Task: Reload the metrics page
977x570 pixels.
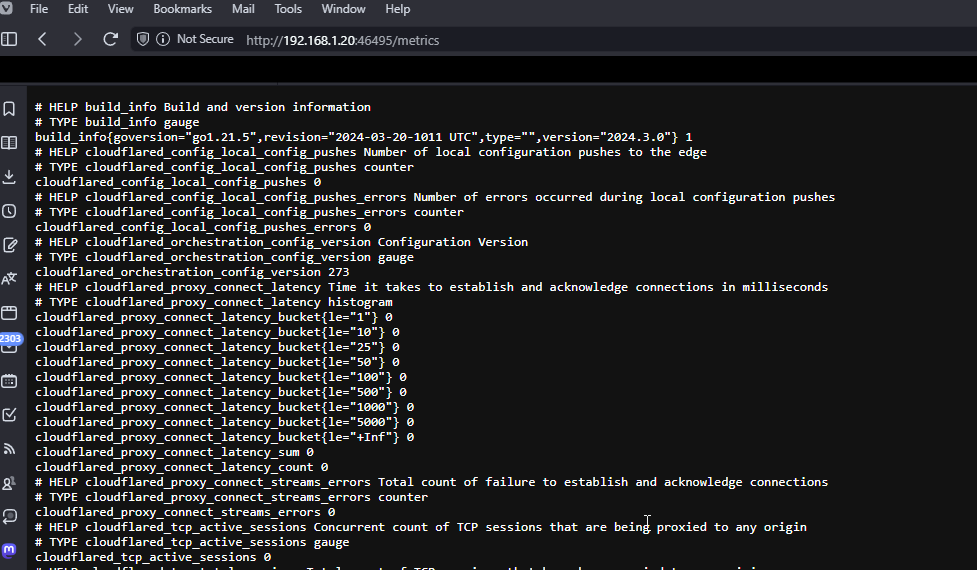Action: pyautogui.click(x=110, y=39)
